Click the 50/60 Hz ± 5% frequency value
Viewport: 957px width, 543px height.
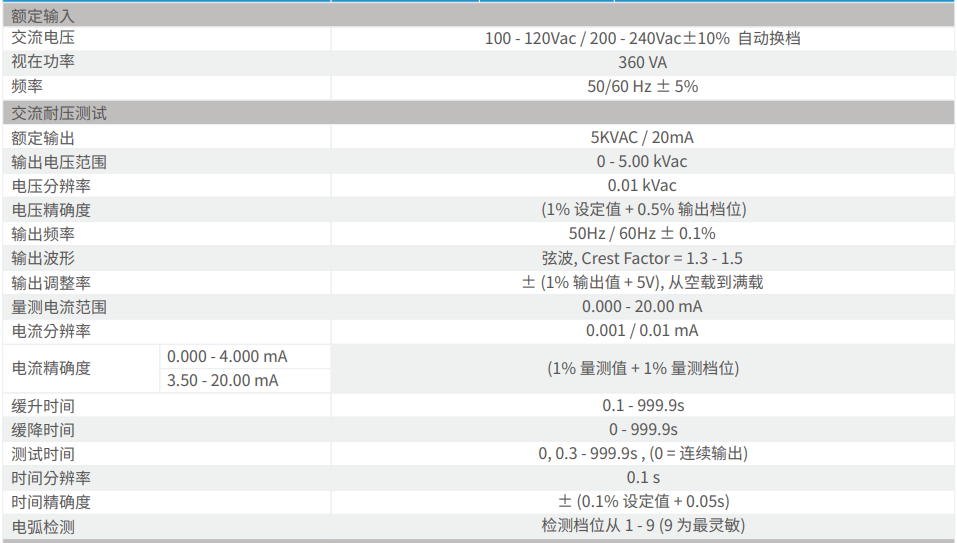[643, 87]
